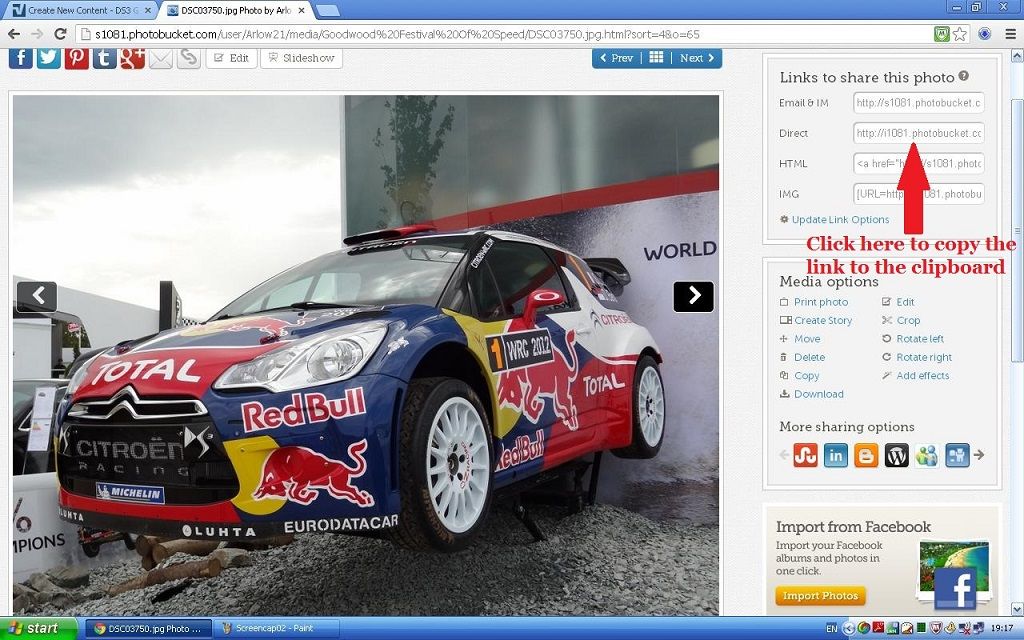Click the EN language indicator

[x=831, y=628]
